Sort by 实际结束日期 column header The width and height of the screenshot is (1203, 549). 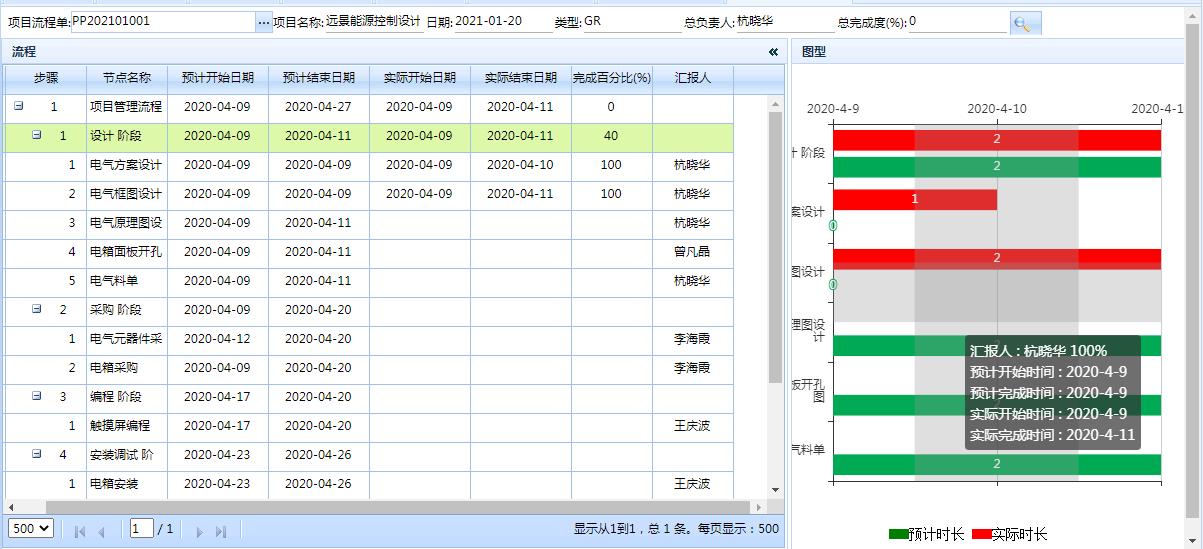coord(521,77)
